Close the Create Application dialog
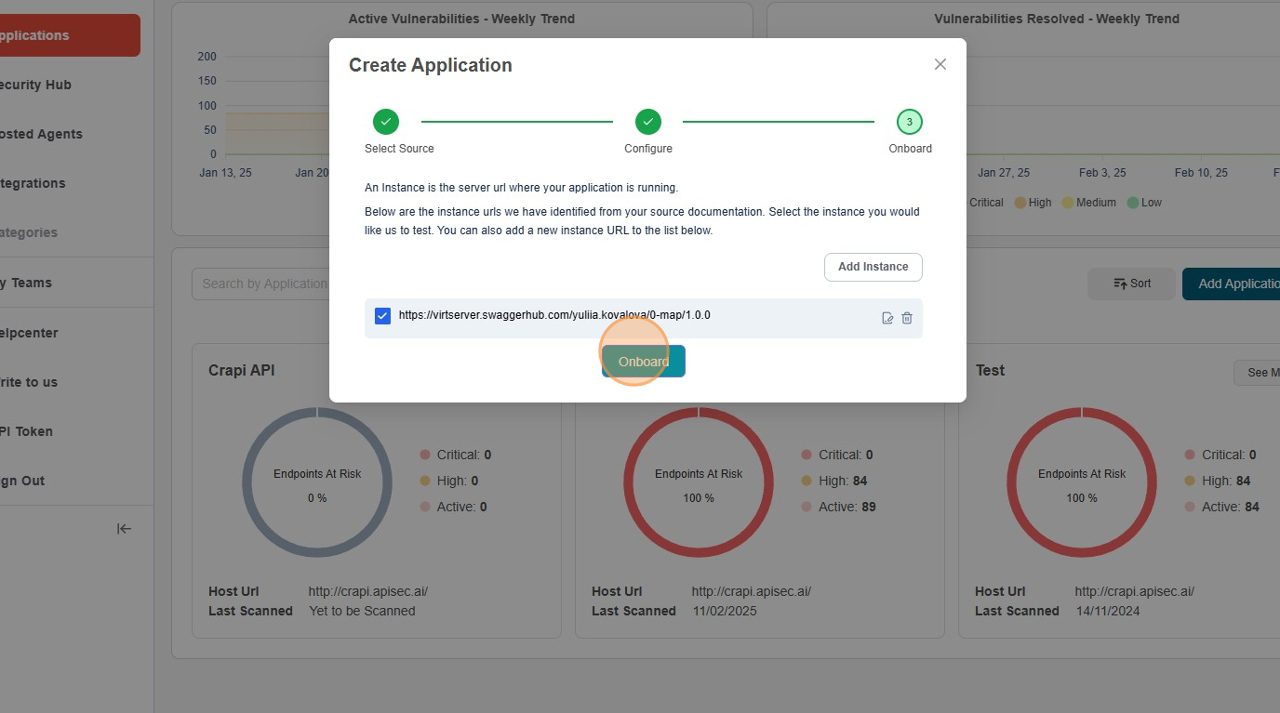The width and height of the screenshot is (1280, 713). pos(940,64)
